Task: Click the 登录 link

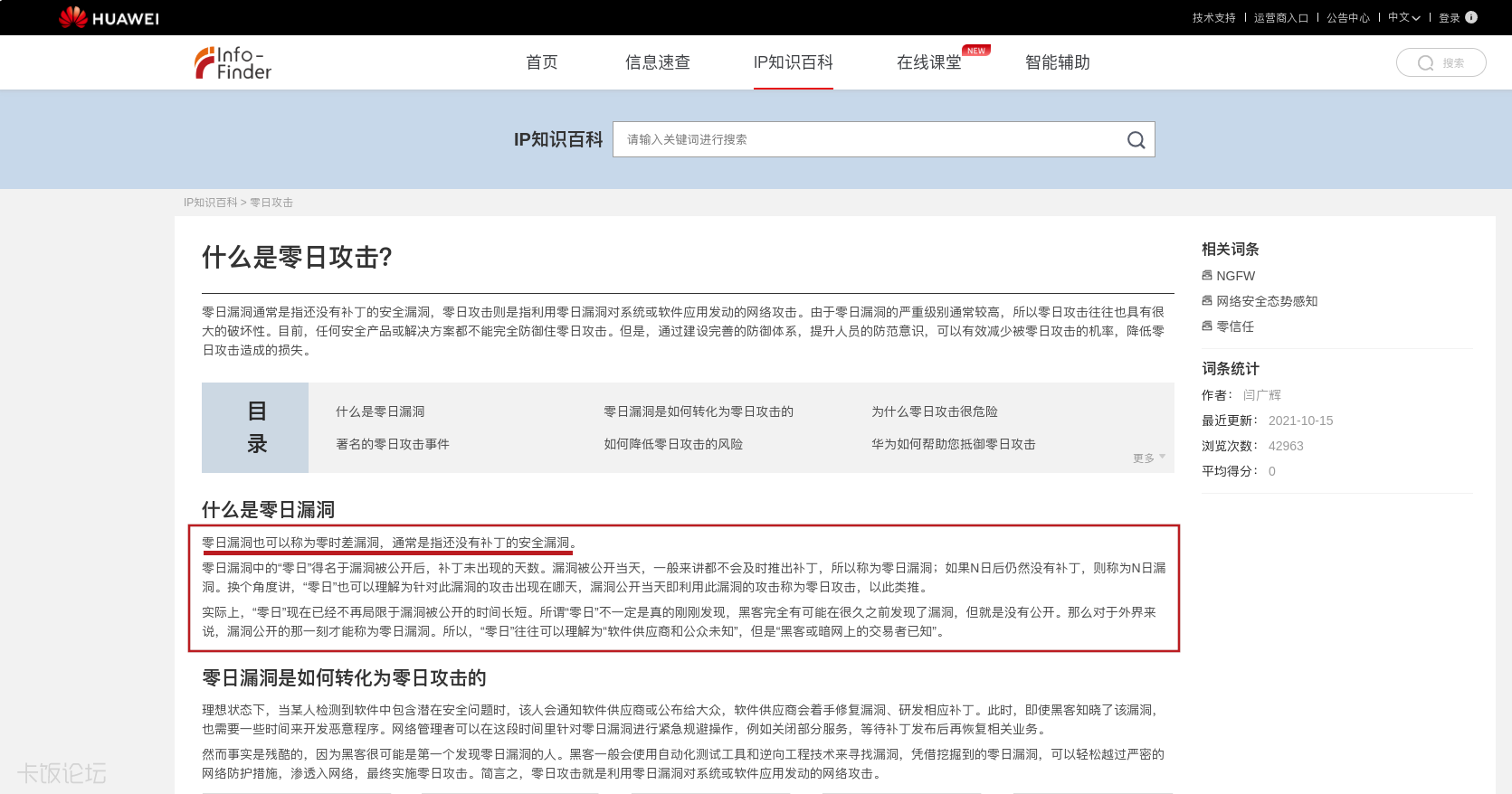Action: click(x=1449, y=17)
